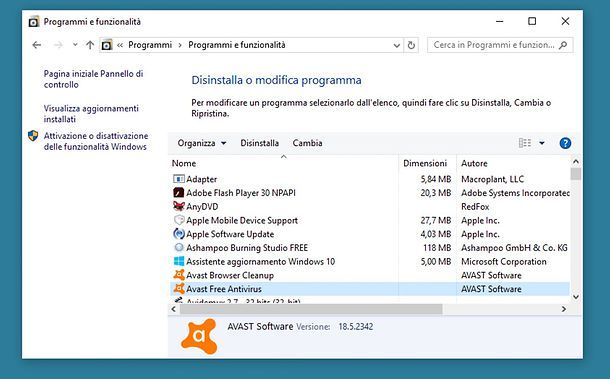Click the 20,3 MB size cell
This screenshot has height=379, width=610.
click(435, 193)
